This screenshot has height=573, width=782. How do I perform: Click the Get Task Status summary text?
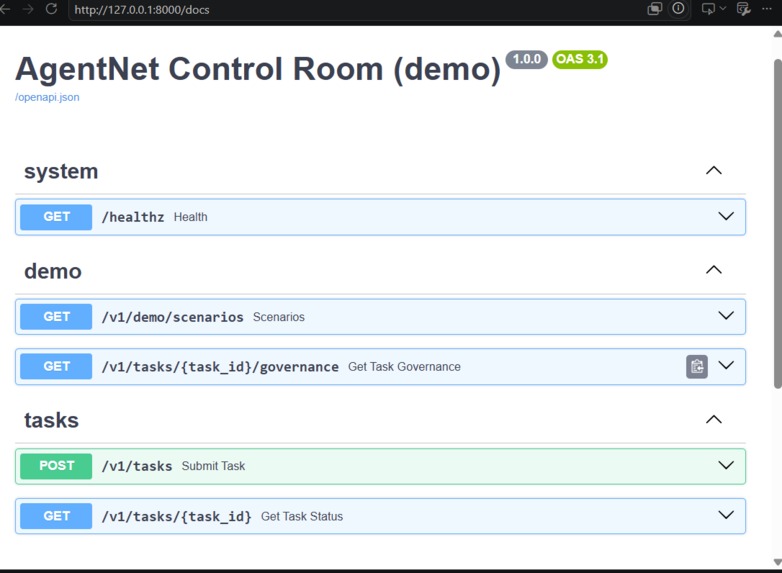tap(302, 516)
